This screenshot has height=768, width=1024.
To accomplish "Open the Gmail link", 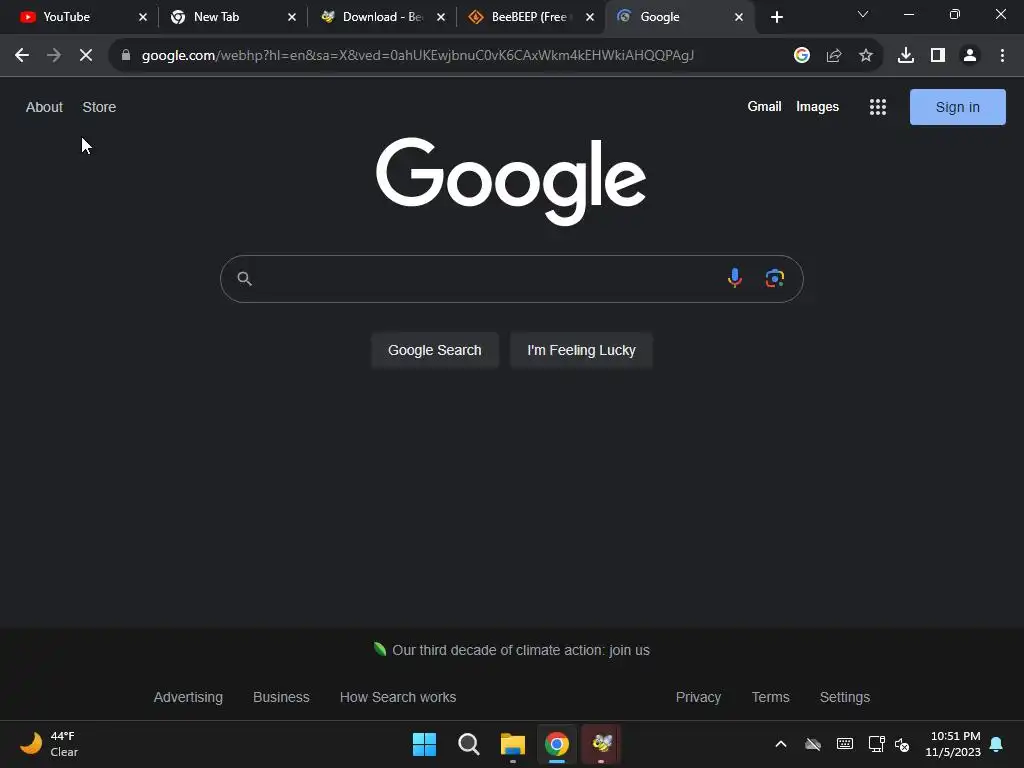I will (x=764, y=106).
